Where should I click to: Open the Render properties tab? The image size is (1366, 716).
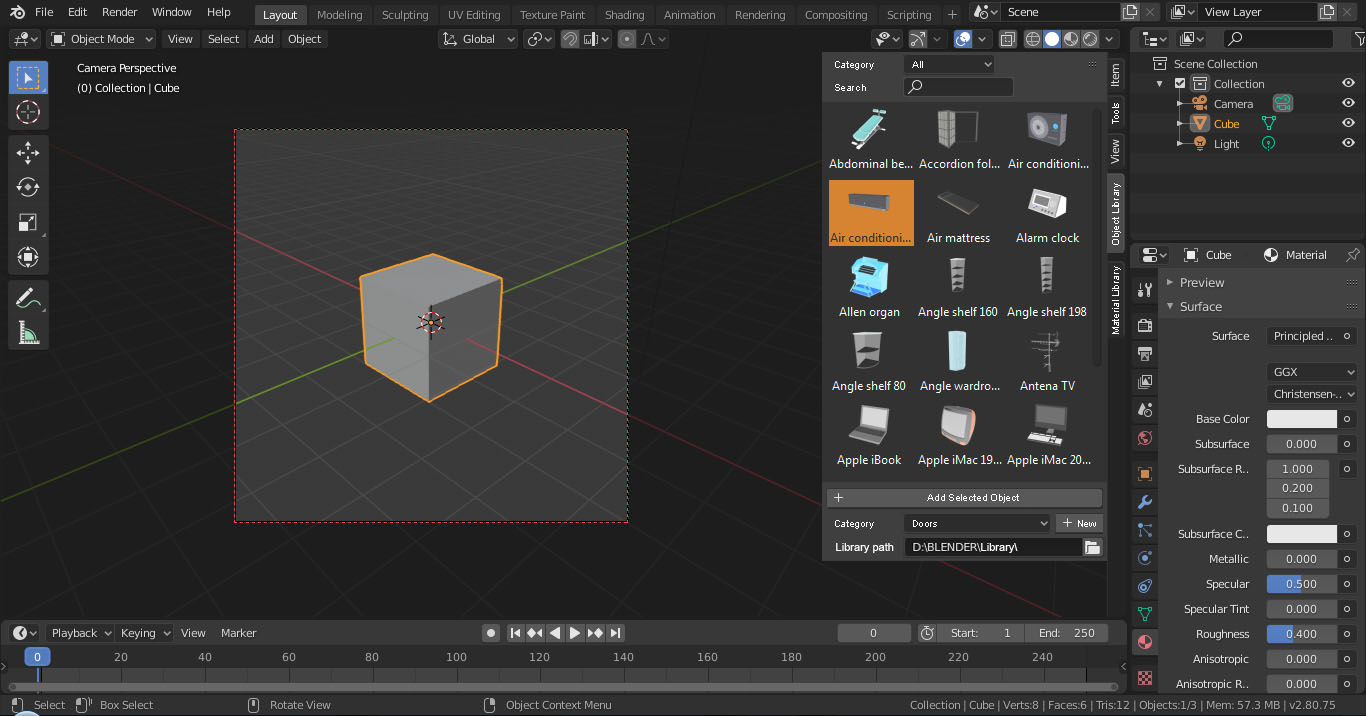tap(1145, 325)
